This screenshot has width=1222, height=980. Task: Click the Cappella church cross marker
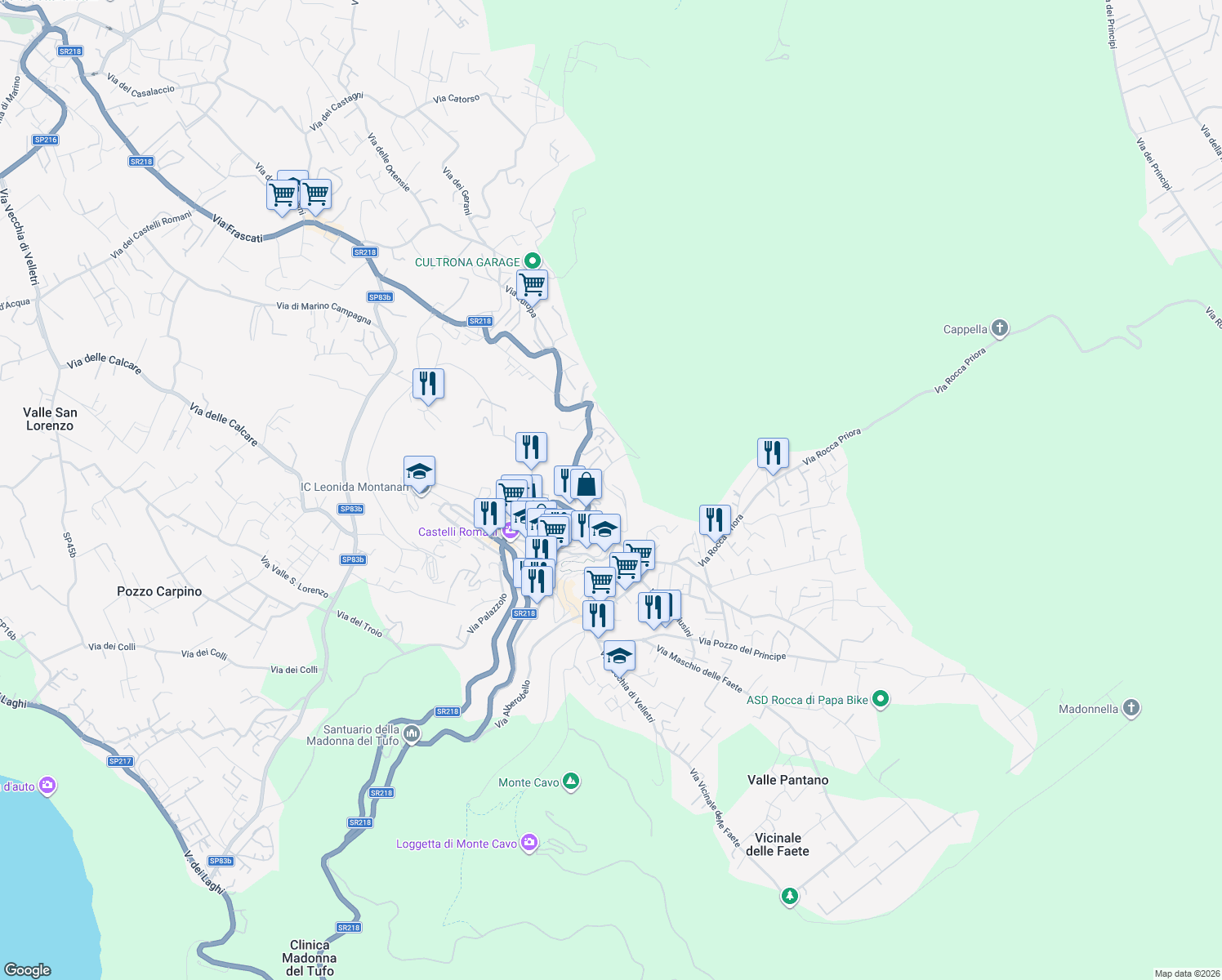998,327
